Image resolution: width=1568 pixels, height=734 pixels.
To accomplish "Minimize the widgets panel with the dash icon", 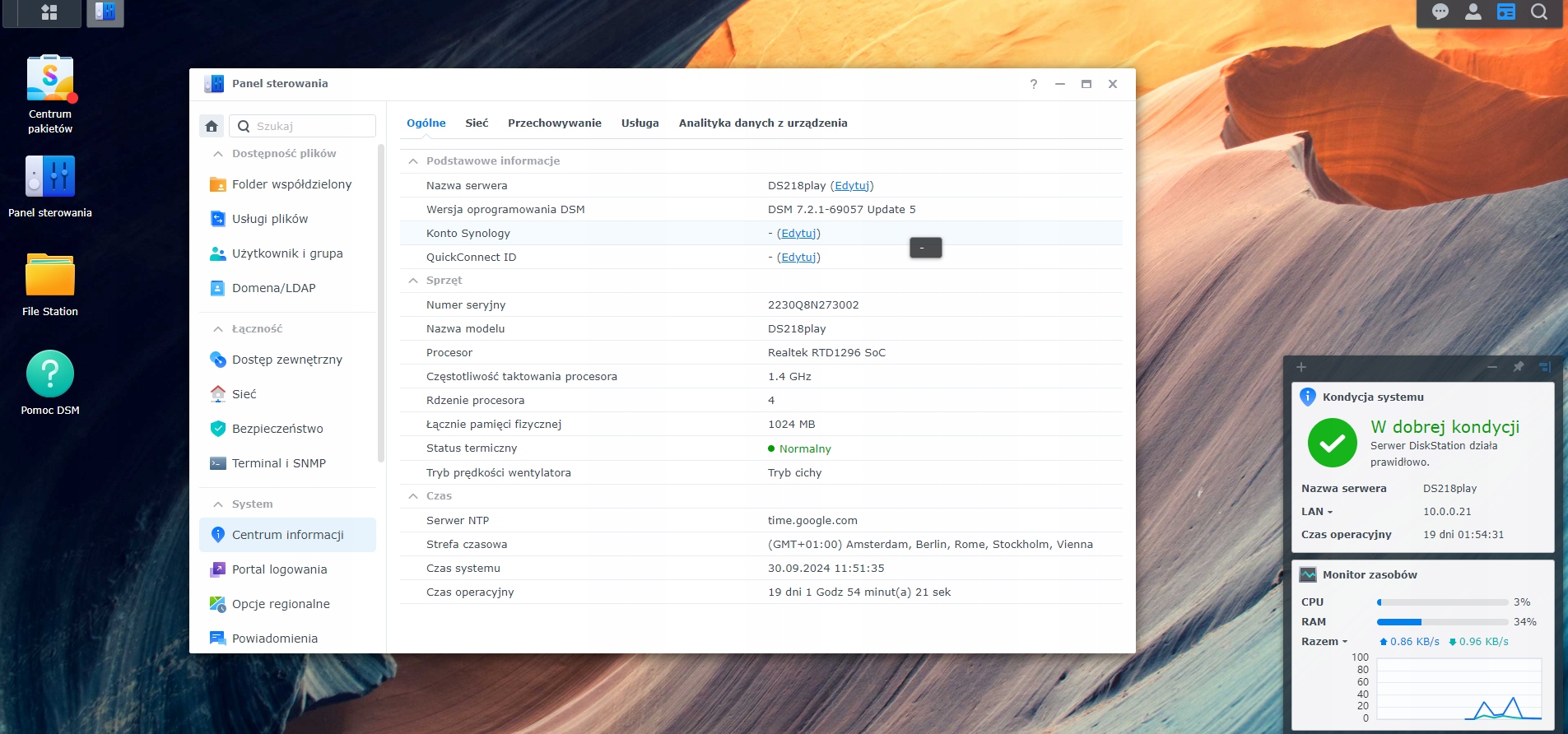I will (1492, 367).
